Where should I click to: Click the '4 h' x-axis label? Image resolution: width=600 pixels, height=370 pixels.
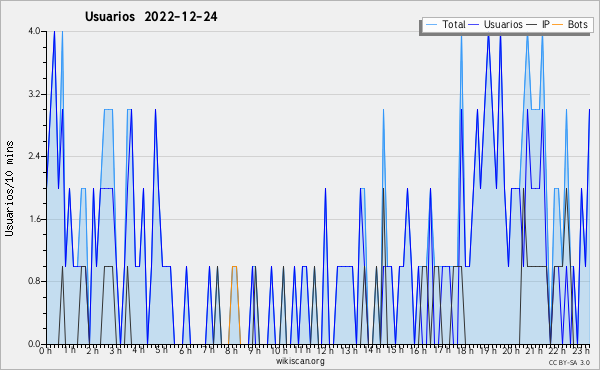coord(139,350)
